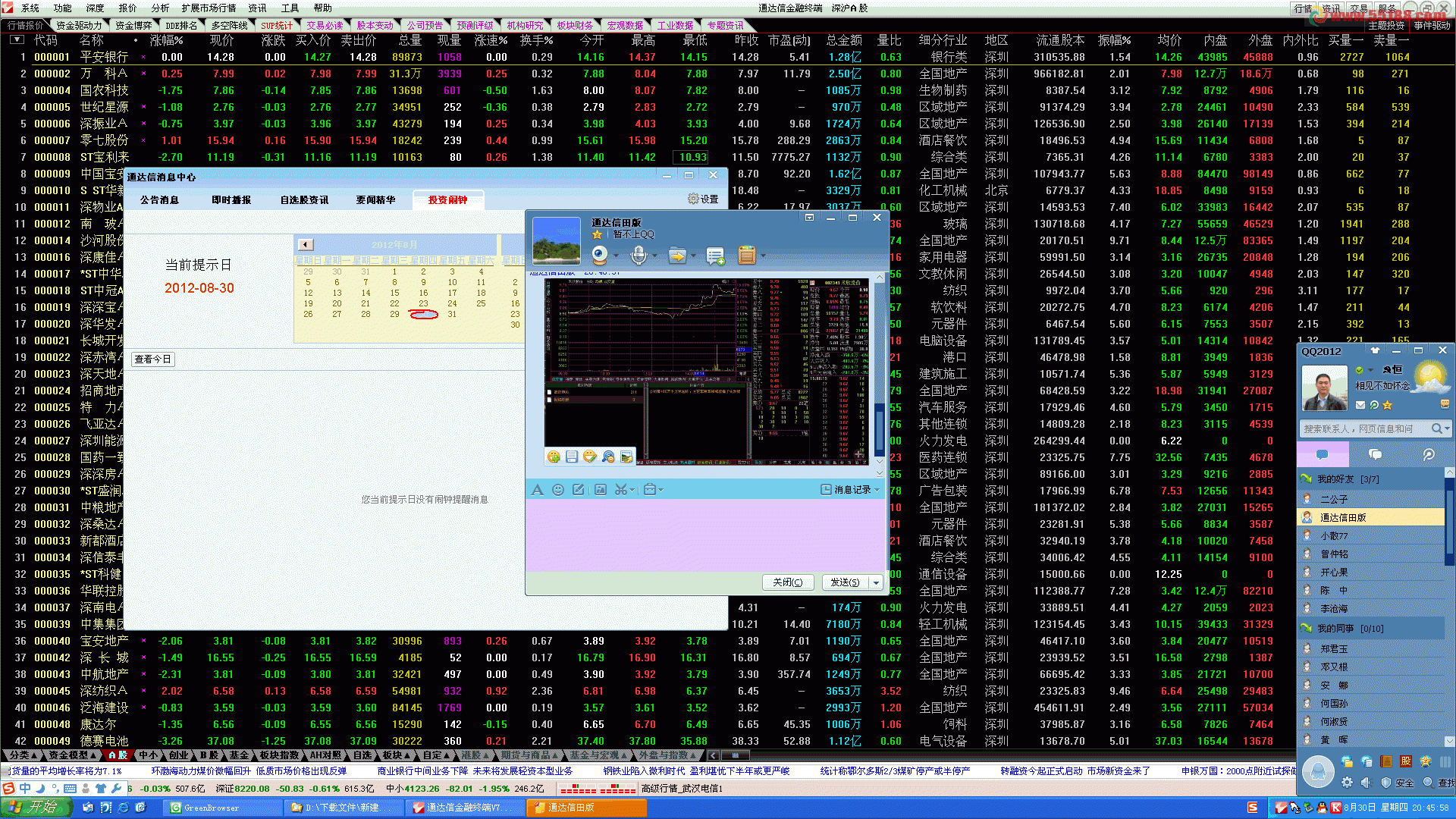This screenshot has width=1456, height=819.
Task: Collapse the 我的同事 contact group
Action: pos(1370,629)
